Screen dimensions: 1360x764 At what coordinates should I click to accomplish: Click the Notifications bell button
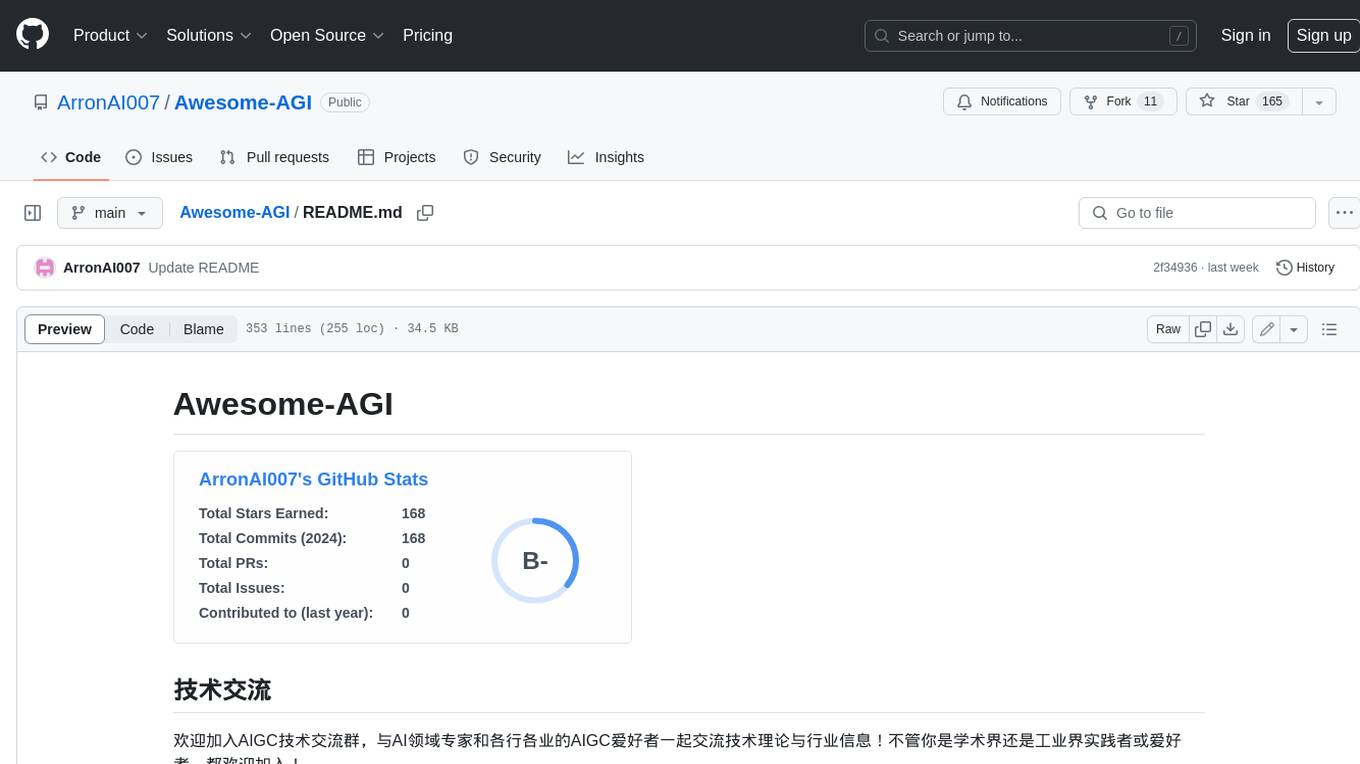click(x=1002, y=101)
